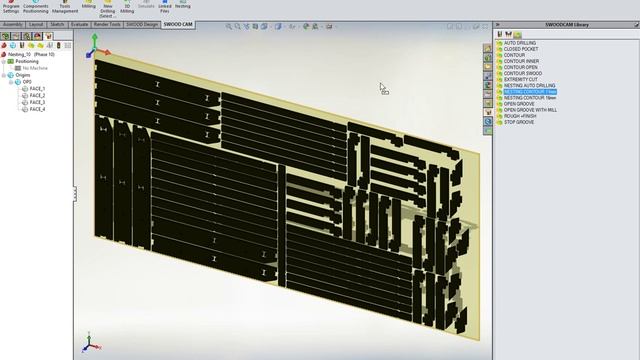Choose AUTO DRILLING from the library

[x=520, y=43]
